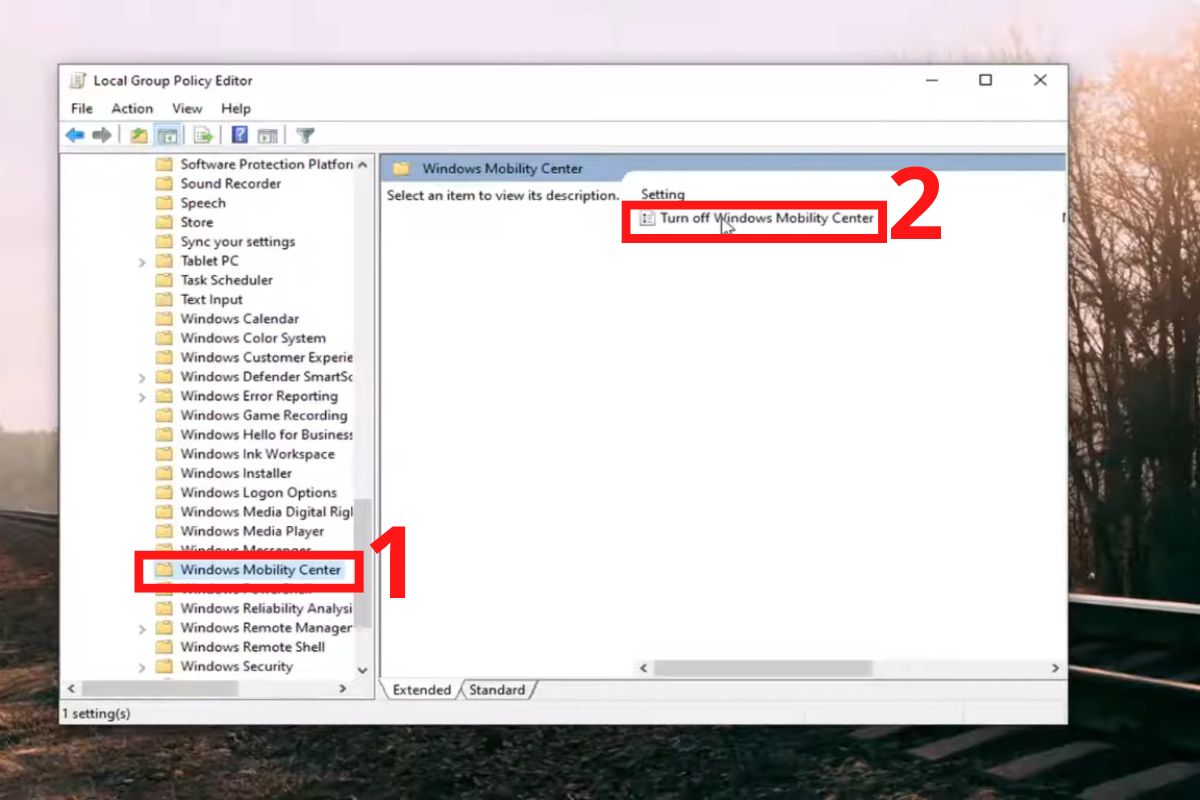The image size is (1200, 800).
Task: Click the Display Help for Current Selection icon
Action: (266, 135)
